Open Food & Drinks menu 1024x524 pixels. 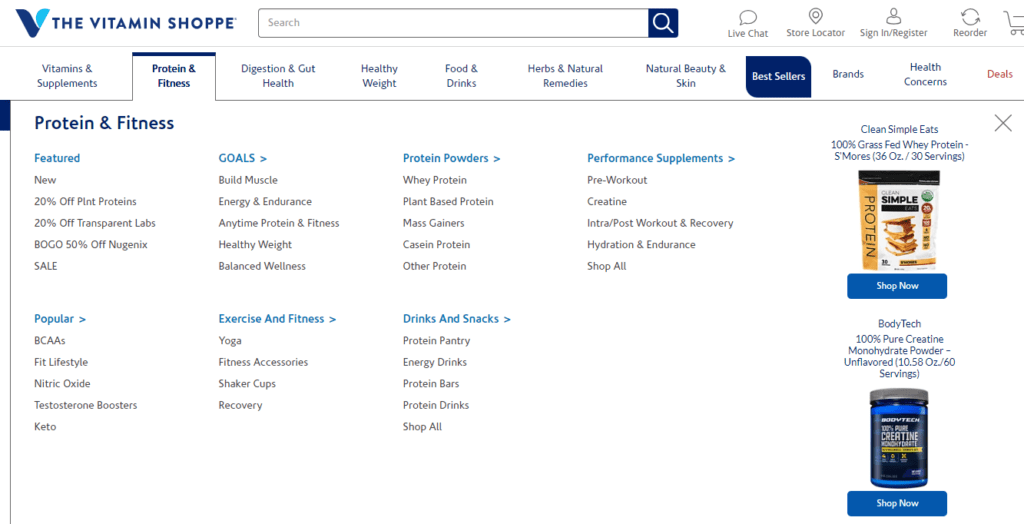[x=461, y=76]
